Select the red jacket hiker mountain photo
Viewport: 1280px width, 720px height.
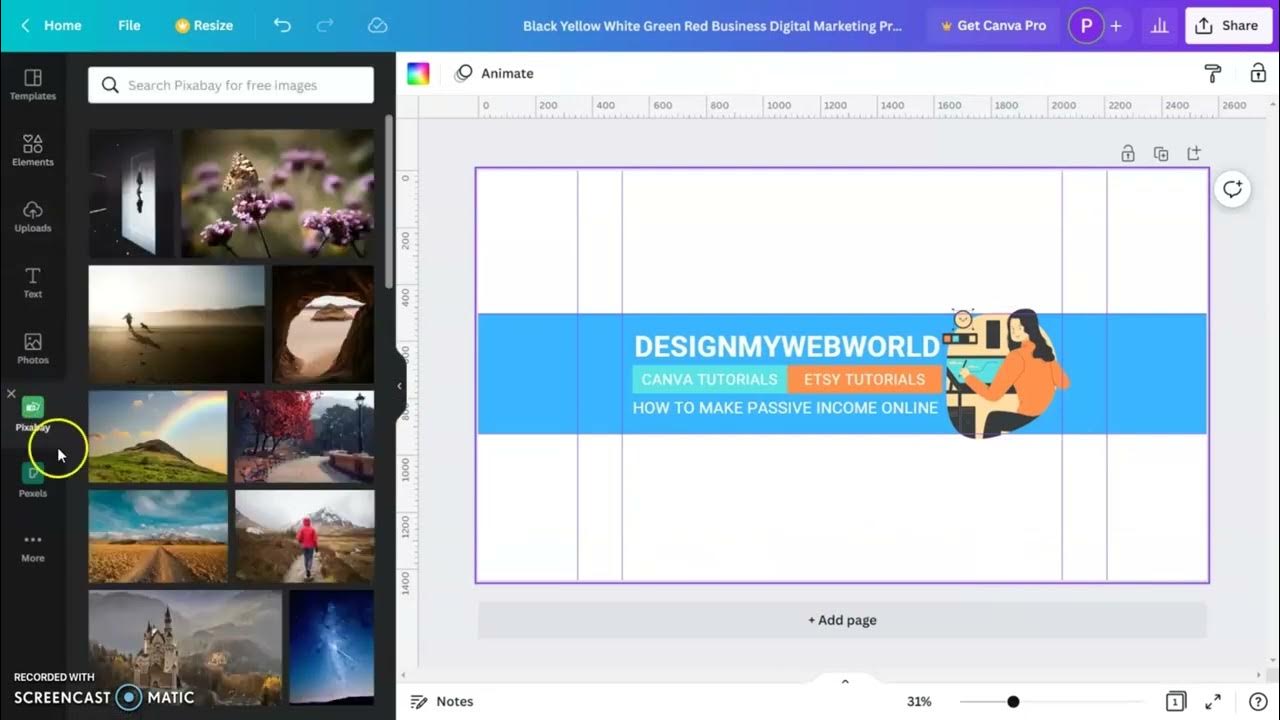[x=305, y=536]
